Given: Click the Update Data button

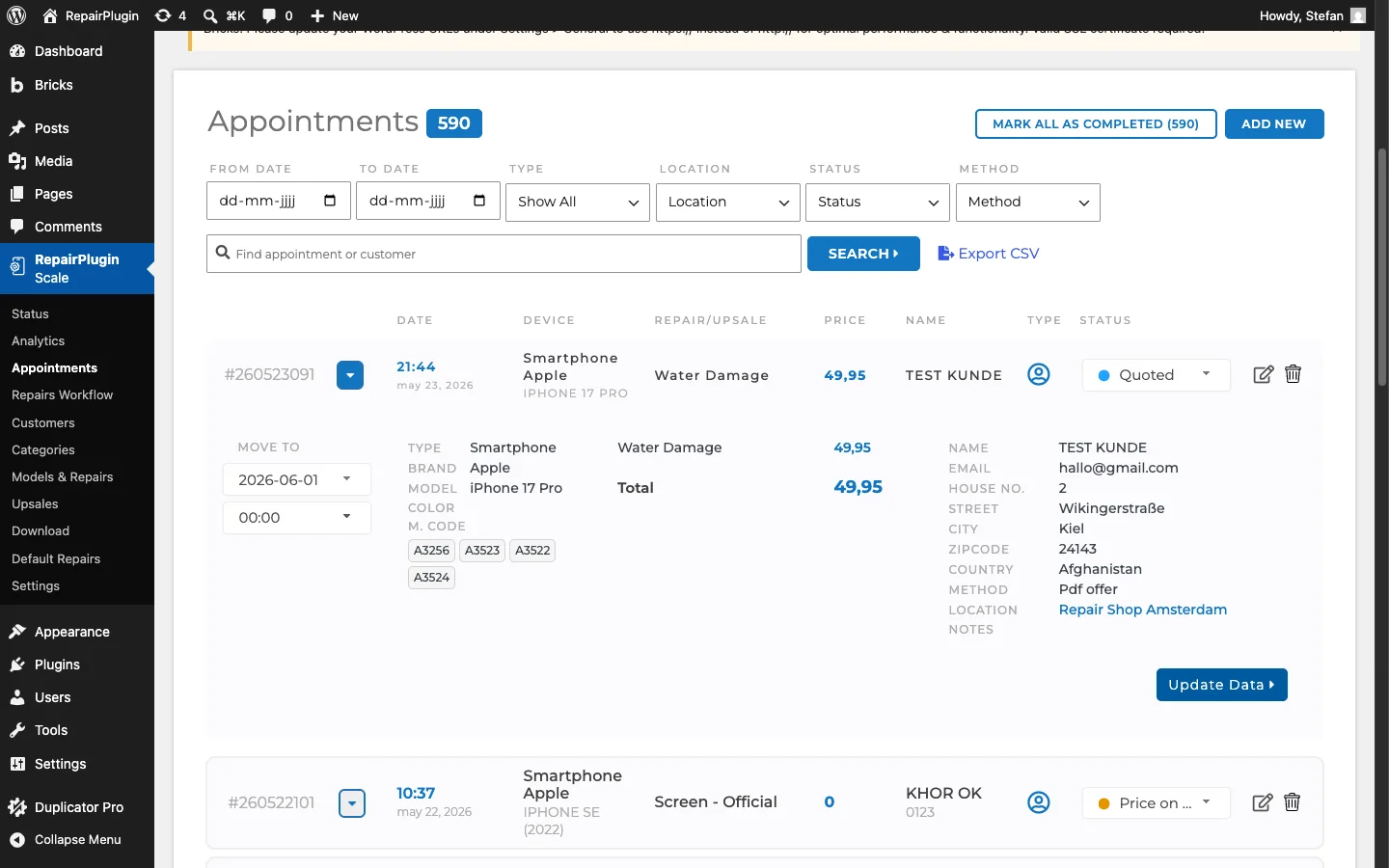Looking at the screenshot, I should click(1222, 685).
